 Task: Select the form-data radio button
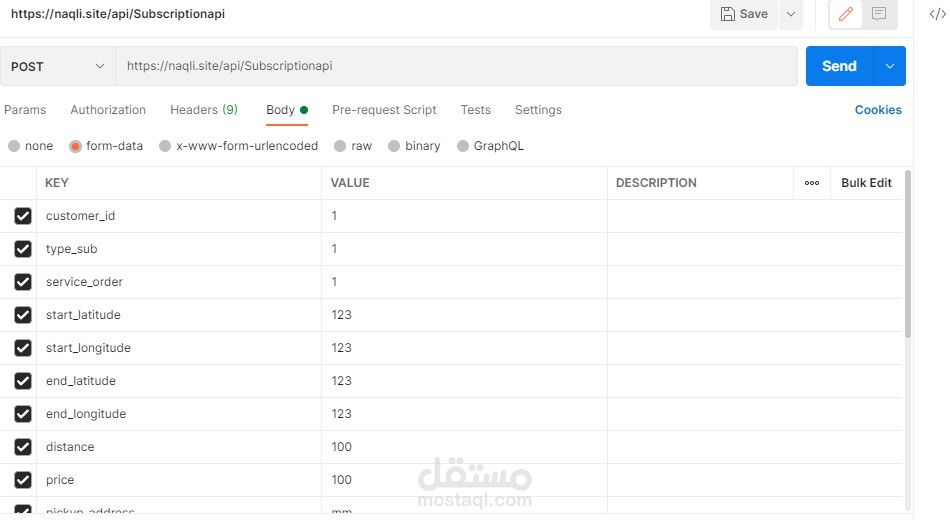point(75,146)
